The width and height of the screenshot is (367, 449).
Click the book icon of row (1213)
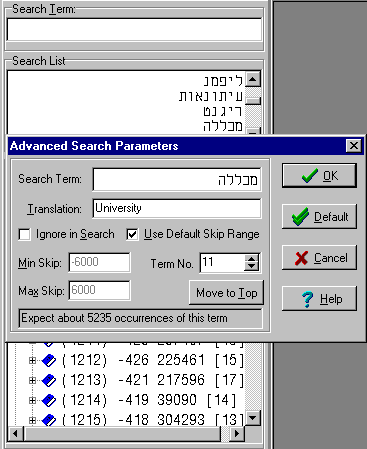coord(49,381)
